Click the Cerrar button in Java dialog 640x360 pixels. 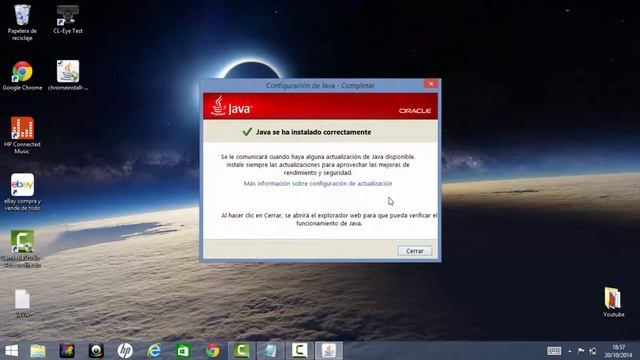(x=415, y=251)
